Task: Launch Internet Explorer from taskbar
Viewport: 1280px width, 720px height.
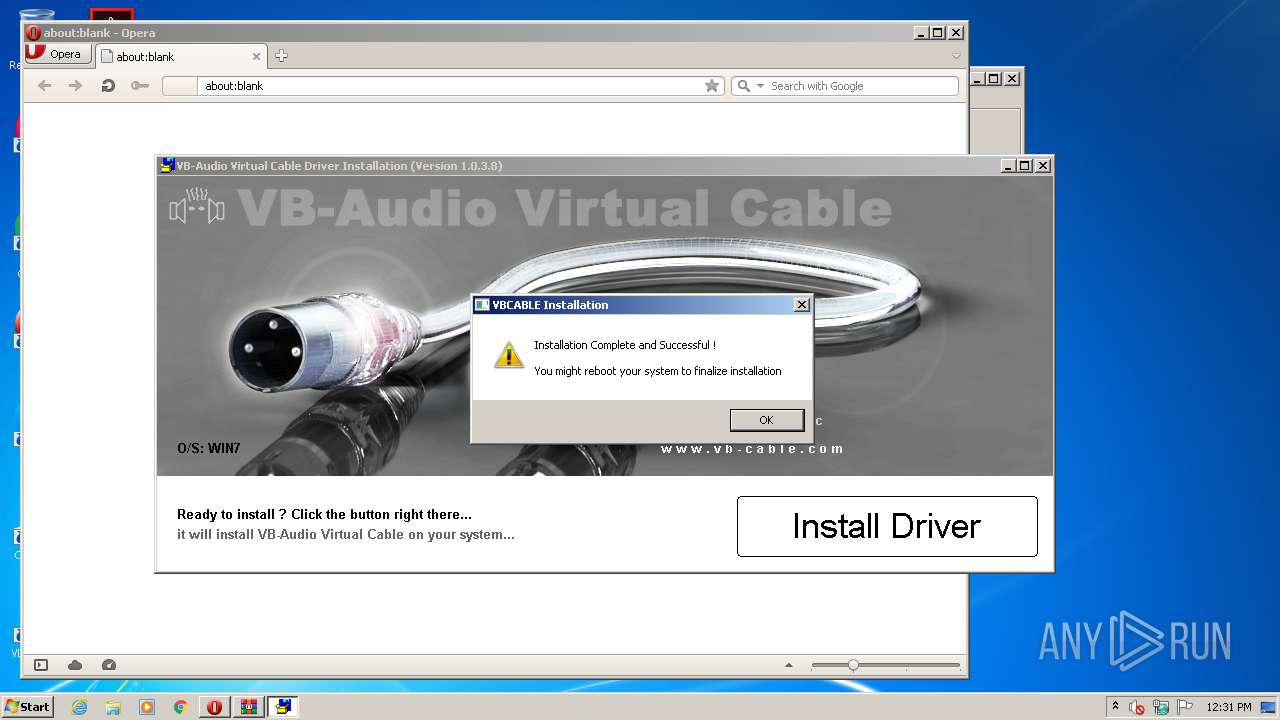Action: (x=79, y=707)
